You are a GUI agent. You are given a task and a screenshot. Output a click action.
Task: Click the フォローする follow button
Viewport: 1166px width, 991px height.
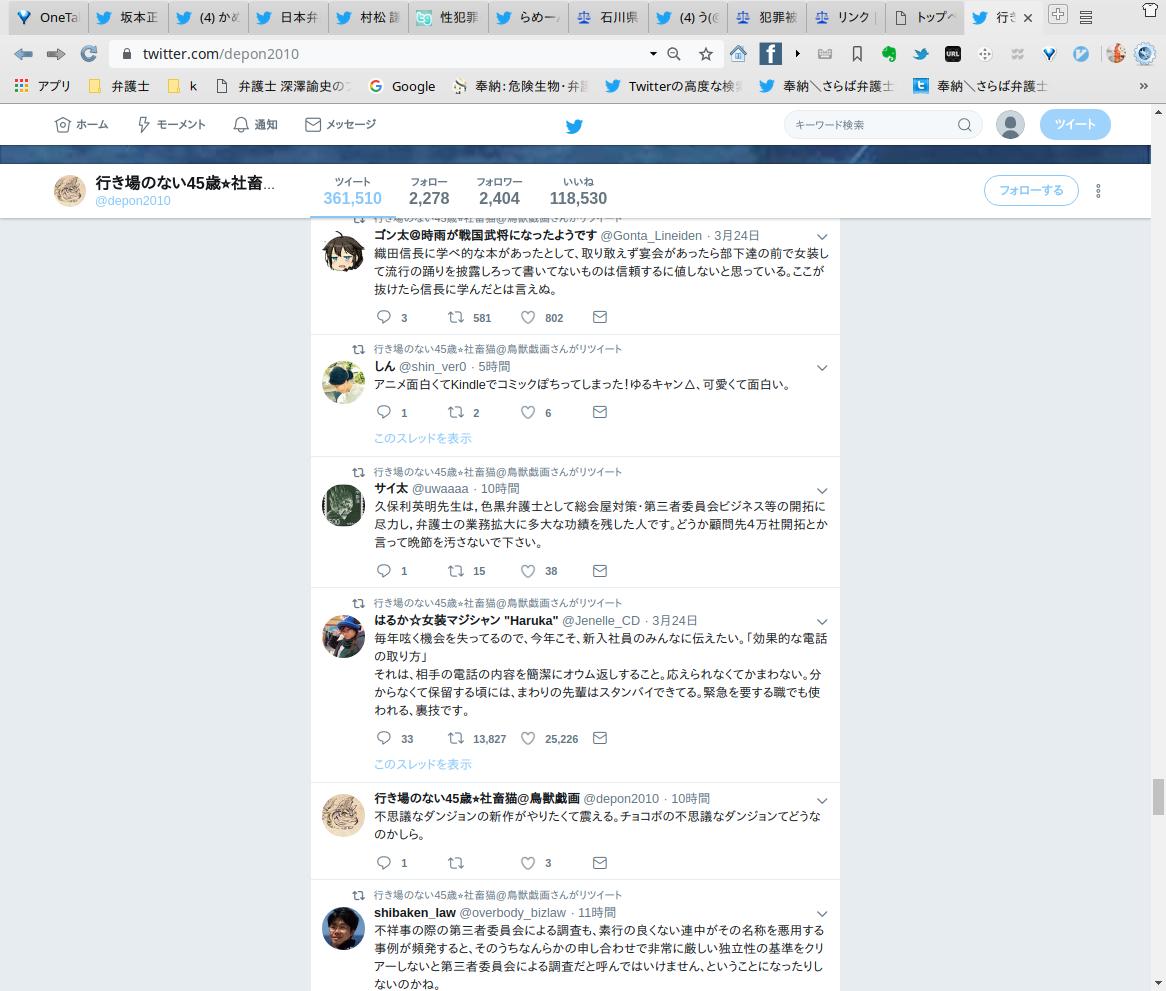1031,190
